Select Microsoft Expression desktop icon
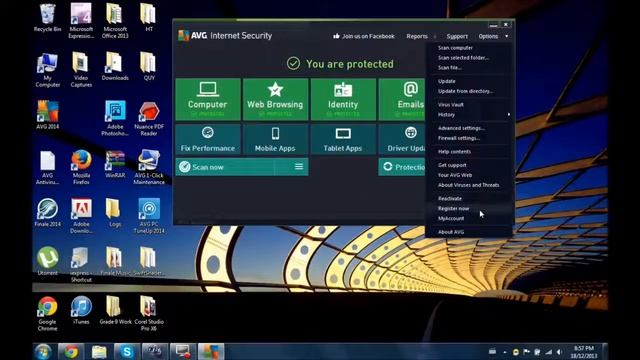 click(81, 21)
